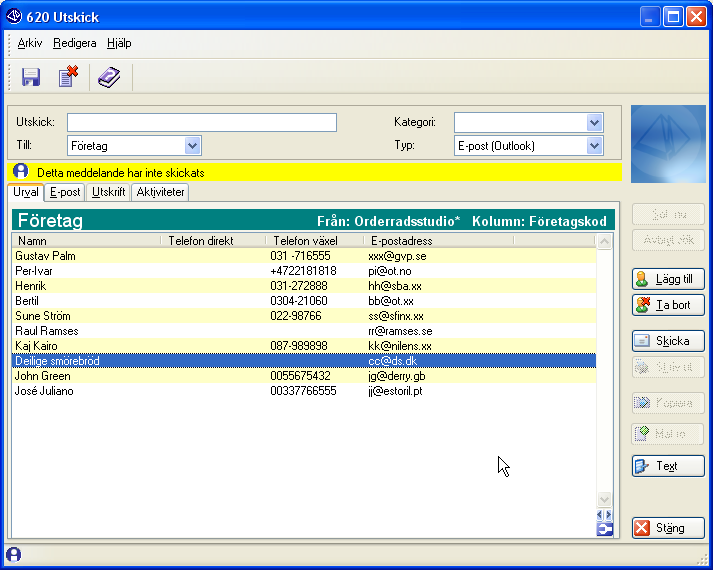Select the Kaj Kairo row
This screenshot has height=570, width=713.
tap(304, 346)
